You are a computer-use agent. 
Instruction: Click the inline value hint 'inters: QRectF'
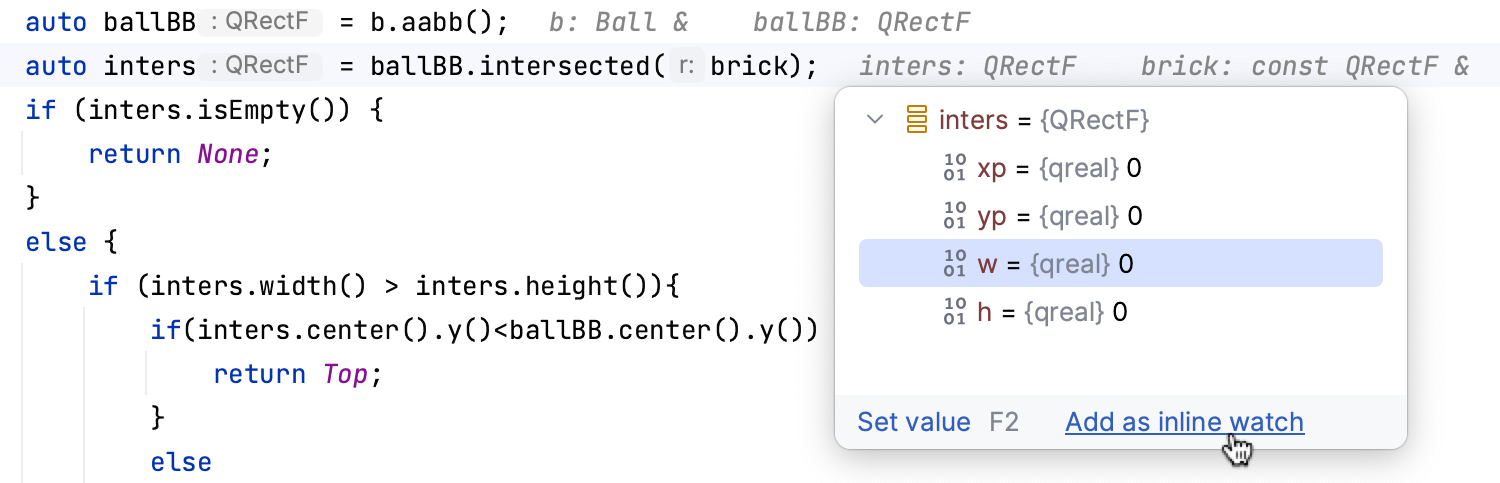pos(967,66)
